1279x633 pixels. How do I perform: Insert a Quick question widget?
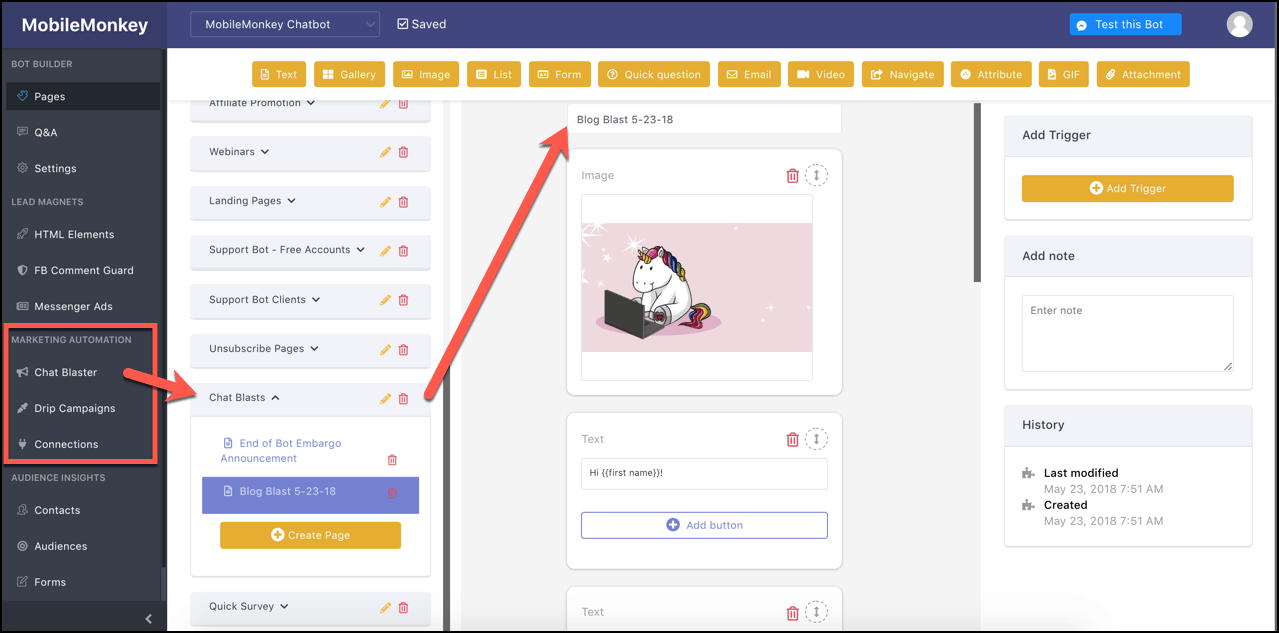coord(653,74)
